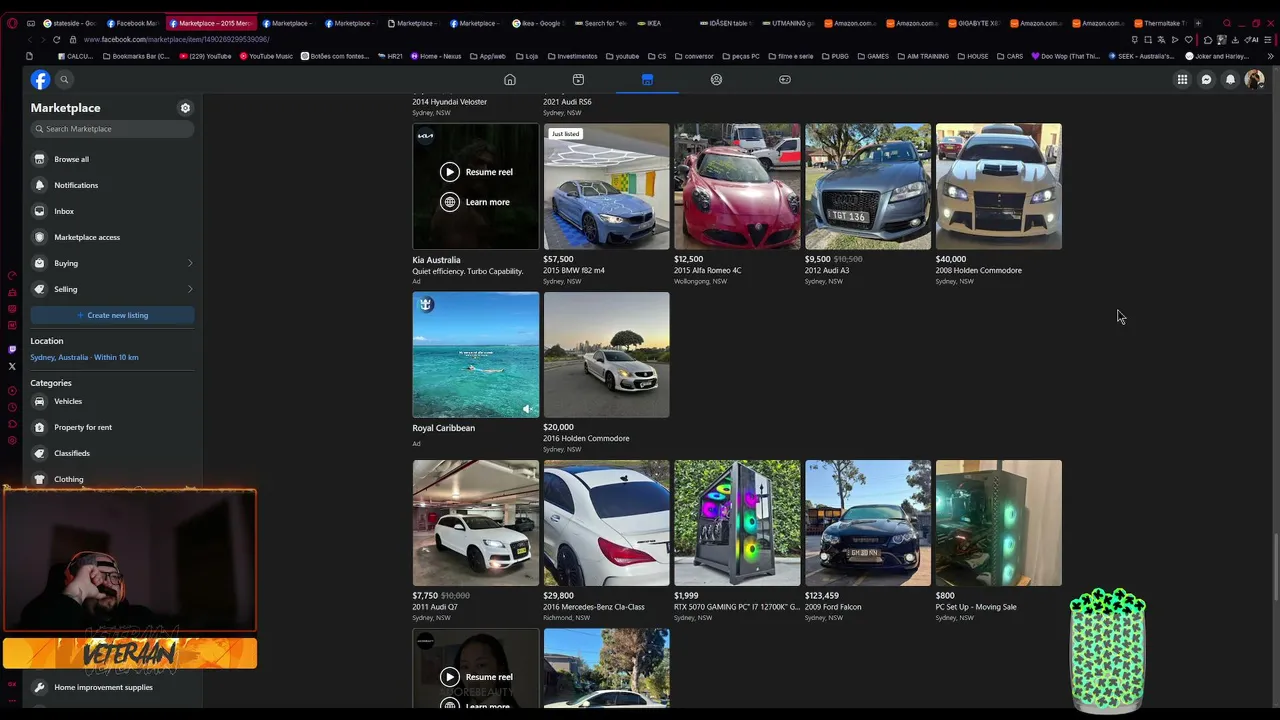This screenshot has width=1280, height=720.
Task: Click Resume reel on the Kia Australia ad
Action: pos(476,172)
